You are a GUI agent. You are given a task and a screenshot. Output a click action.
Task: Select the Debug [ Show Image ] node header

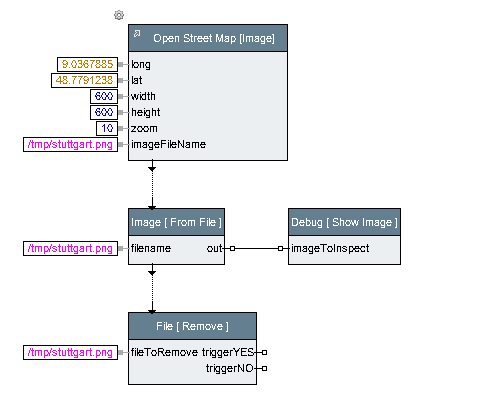(x=344, y=222)
